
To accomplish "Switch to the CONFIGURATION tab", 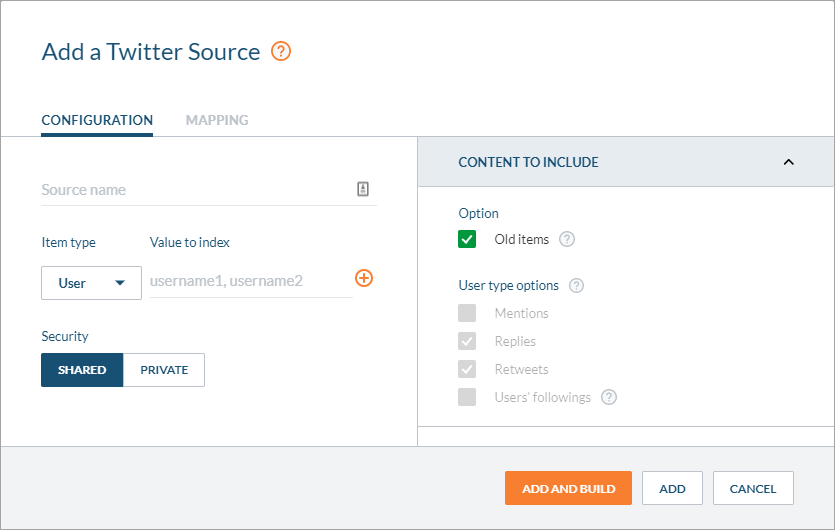I will tap(97, 120).
